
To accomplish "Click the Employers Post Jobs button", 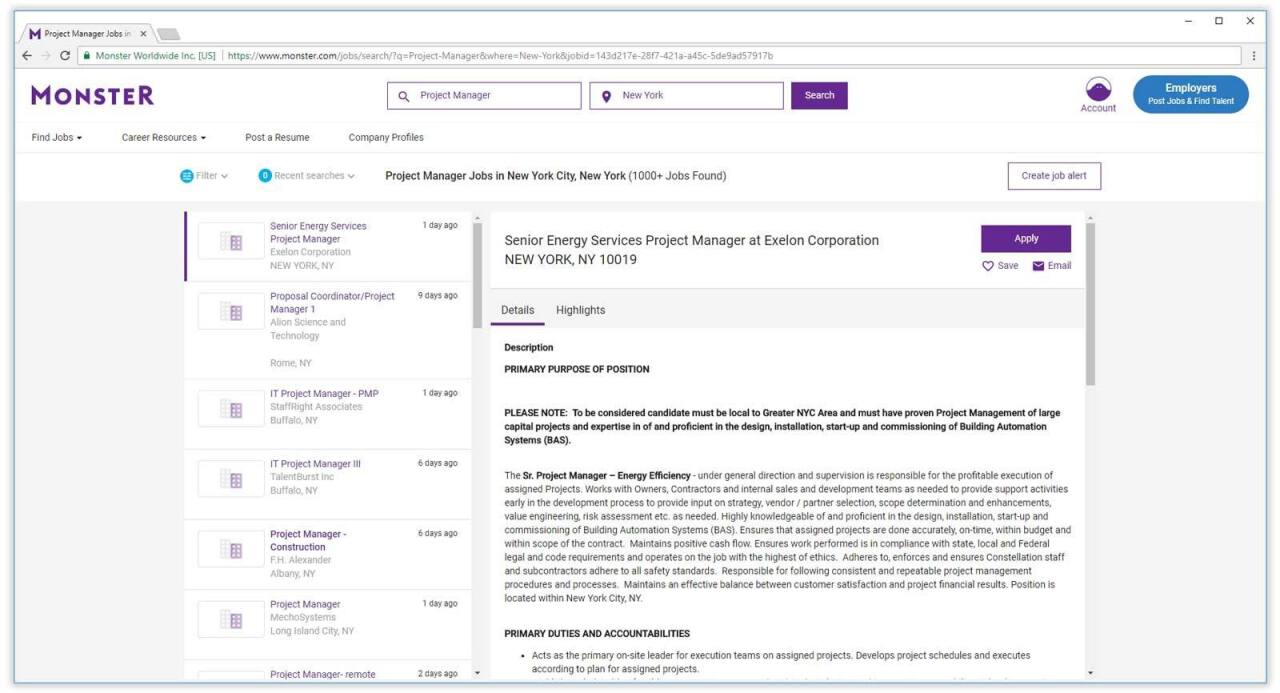I will tap(1190, 94).
